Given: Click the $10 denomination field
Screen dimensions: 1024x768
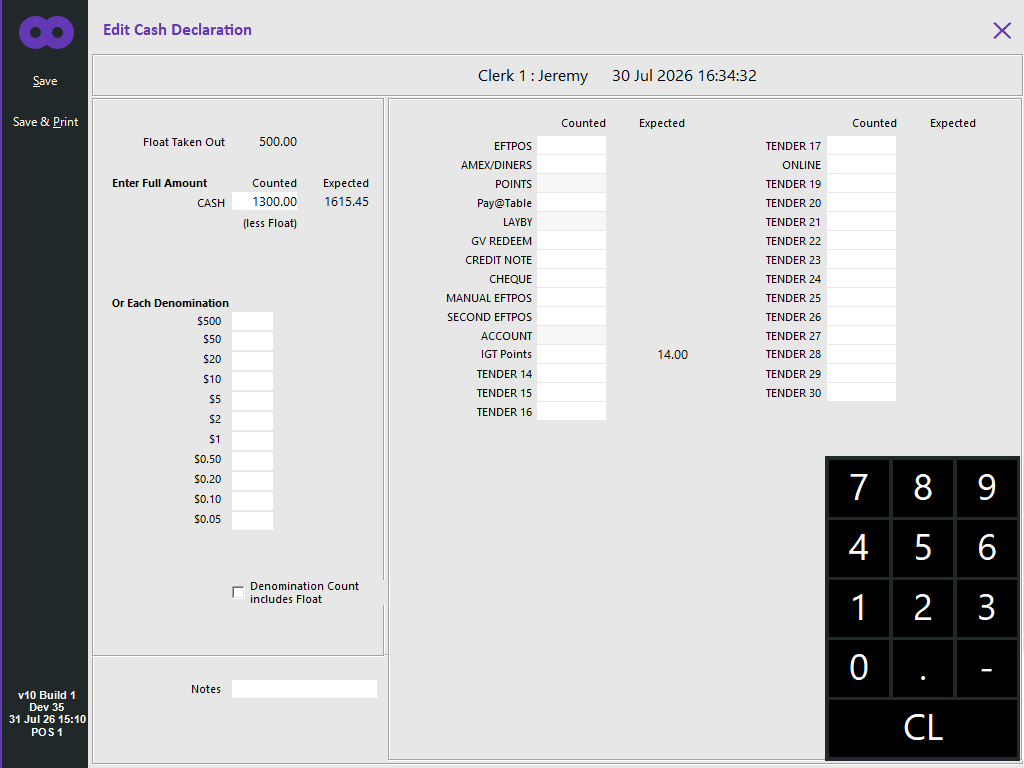Looking at the screenshot, I should click(x=252, y=380).
